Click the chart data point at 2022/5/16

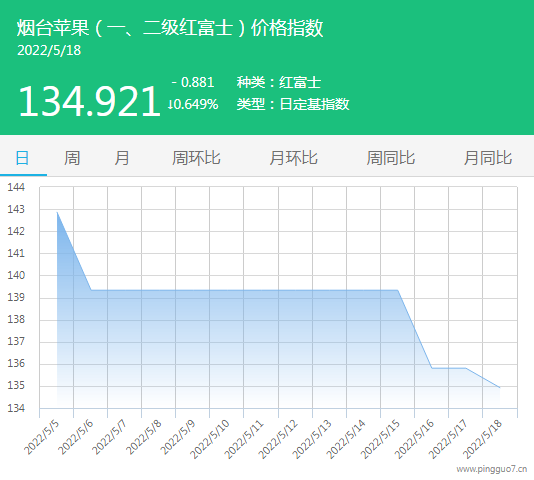(432, 368)
